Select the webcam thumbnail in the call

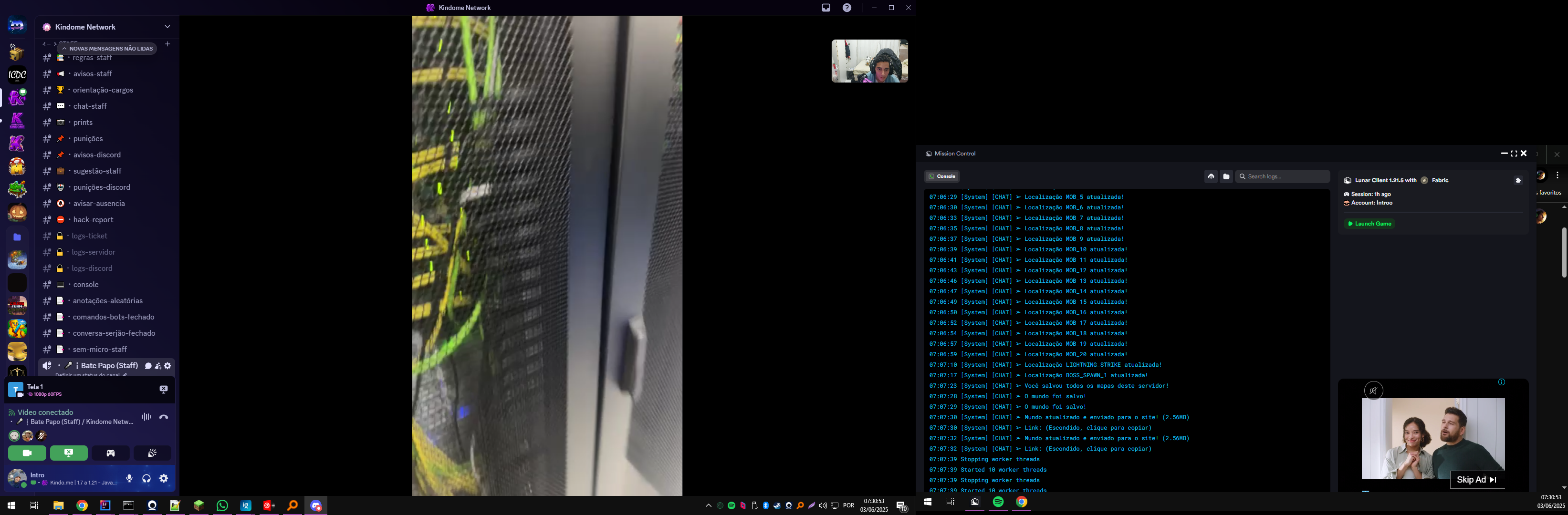(x=870, y=61)
